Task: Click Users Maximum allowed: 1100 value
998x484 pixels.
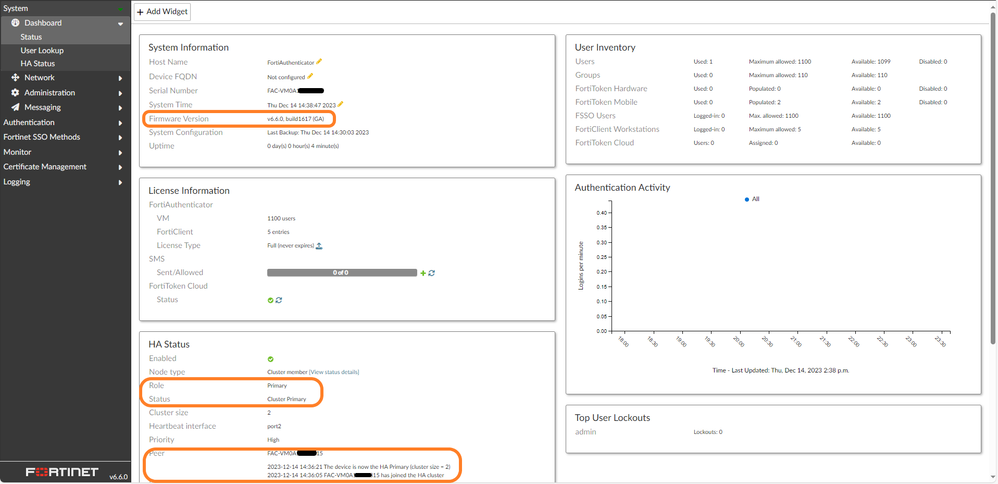Action: (780, 62)
